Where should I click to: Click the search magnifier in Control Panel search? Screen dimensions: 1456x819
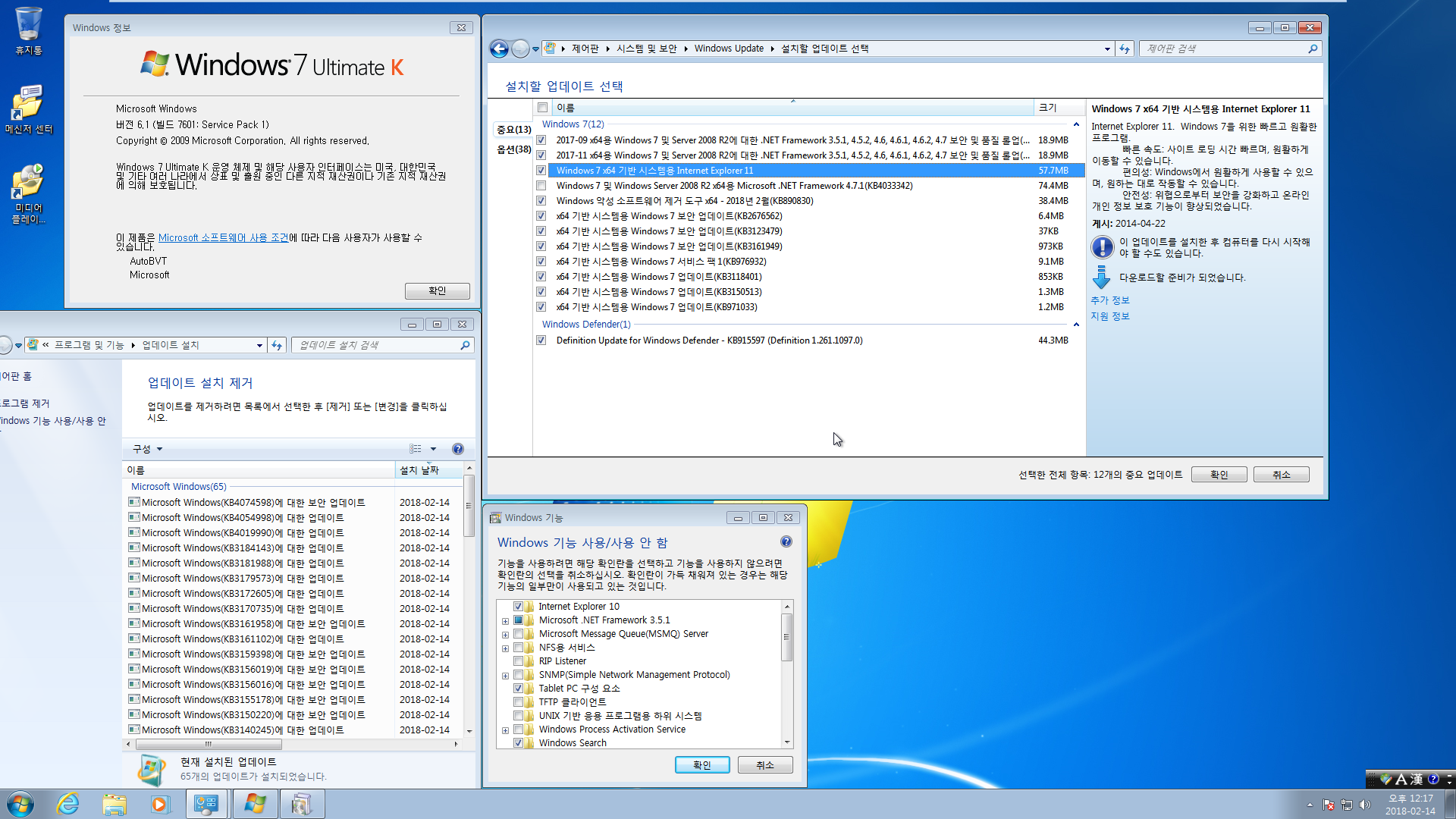1313,49
